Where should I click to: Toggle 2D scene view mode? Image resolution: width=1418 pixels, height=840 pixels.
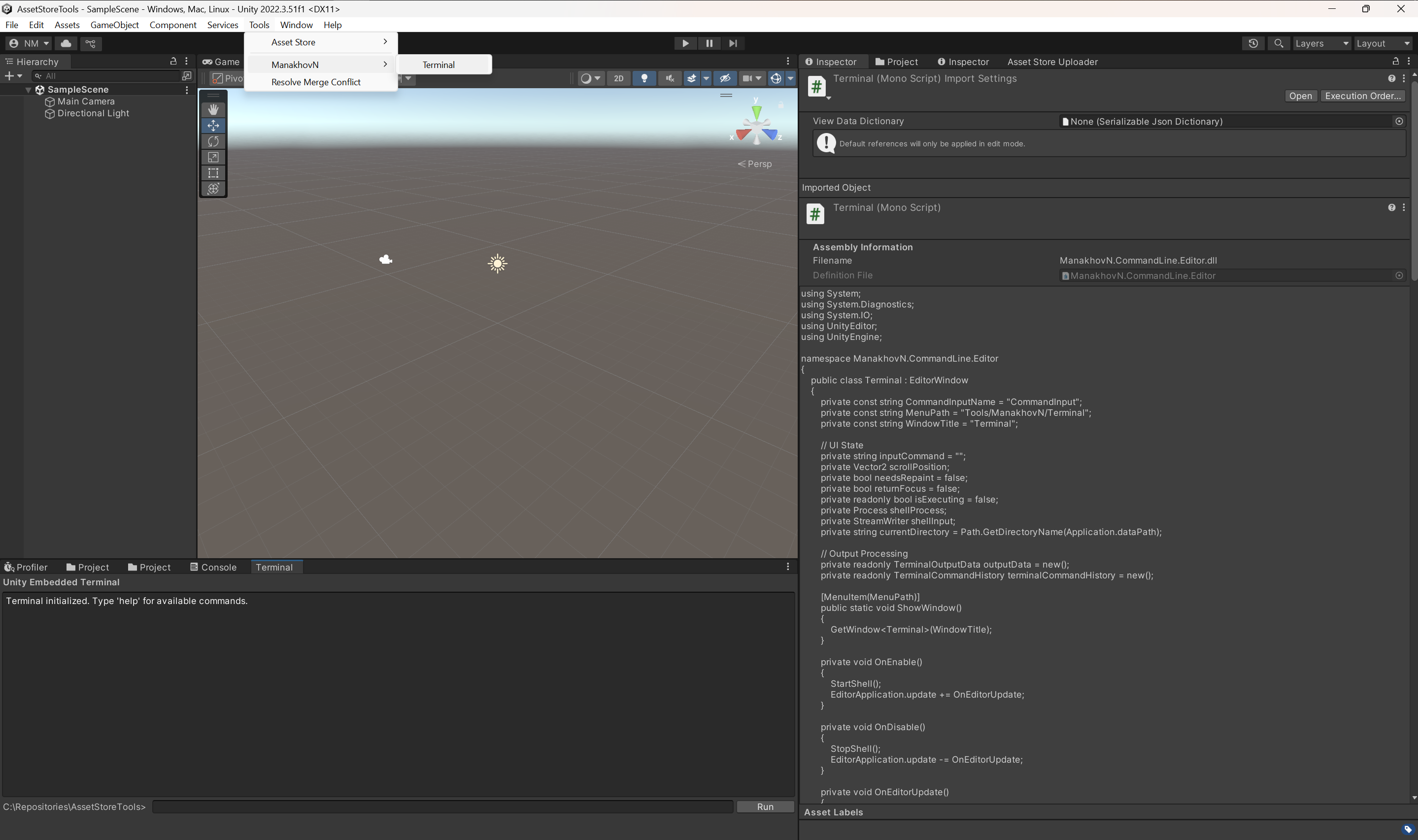(619, 78)
